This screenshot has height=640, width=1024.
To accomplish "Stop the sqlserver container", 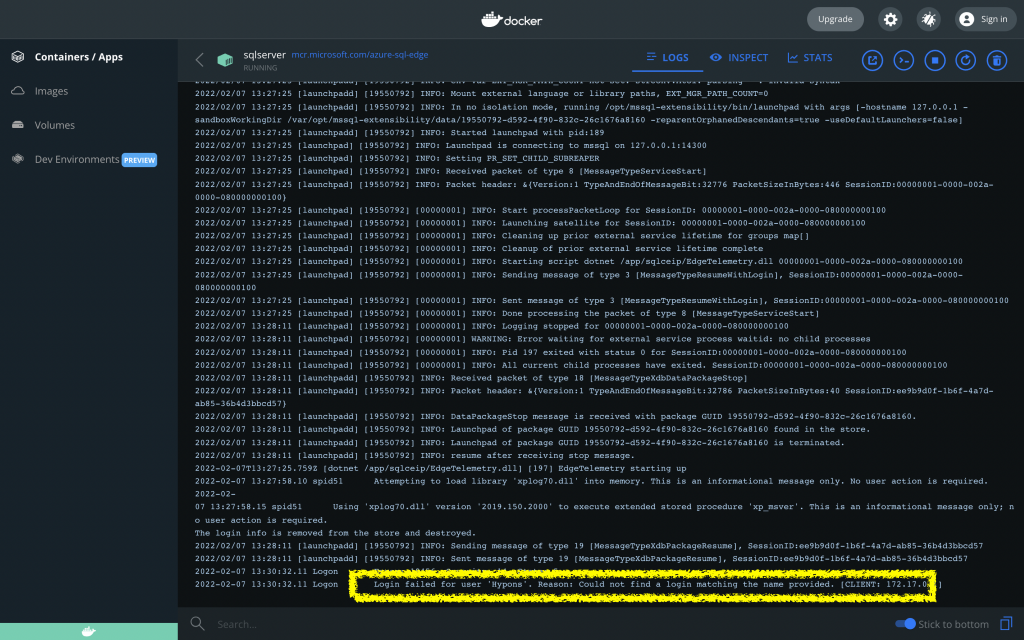I will (935, 60).
